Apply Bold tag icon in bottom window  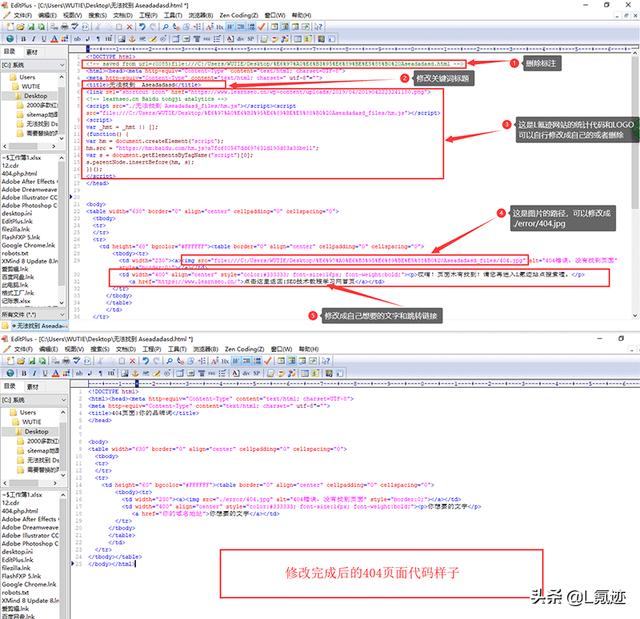24,373
